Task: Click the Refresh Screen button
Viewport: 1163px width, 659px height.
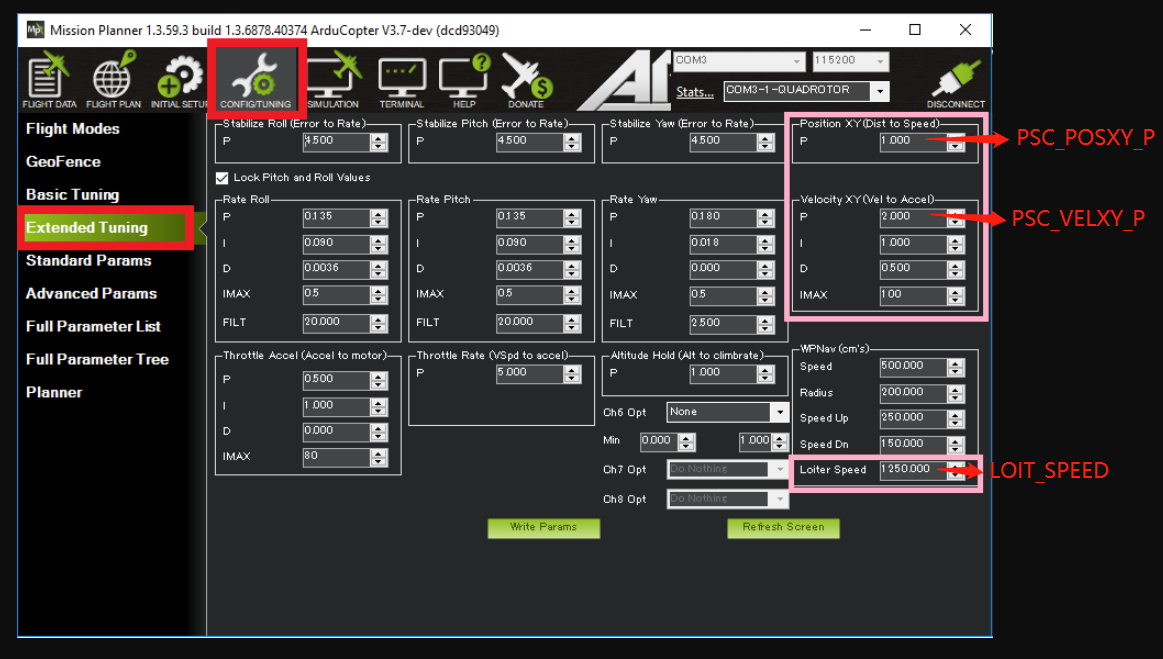Action: [x=783, y=528]
